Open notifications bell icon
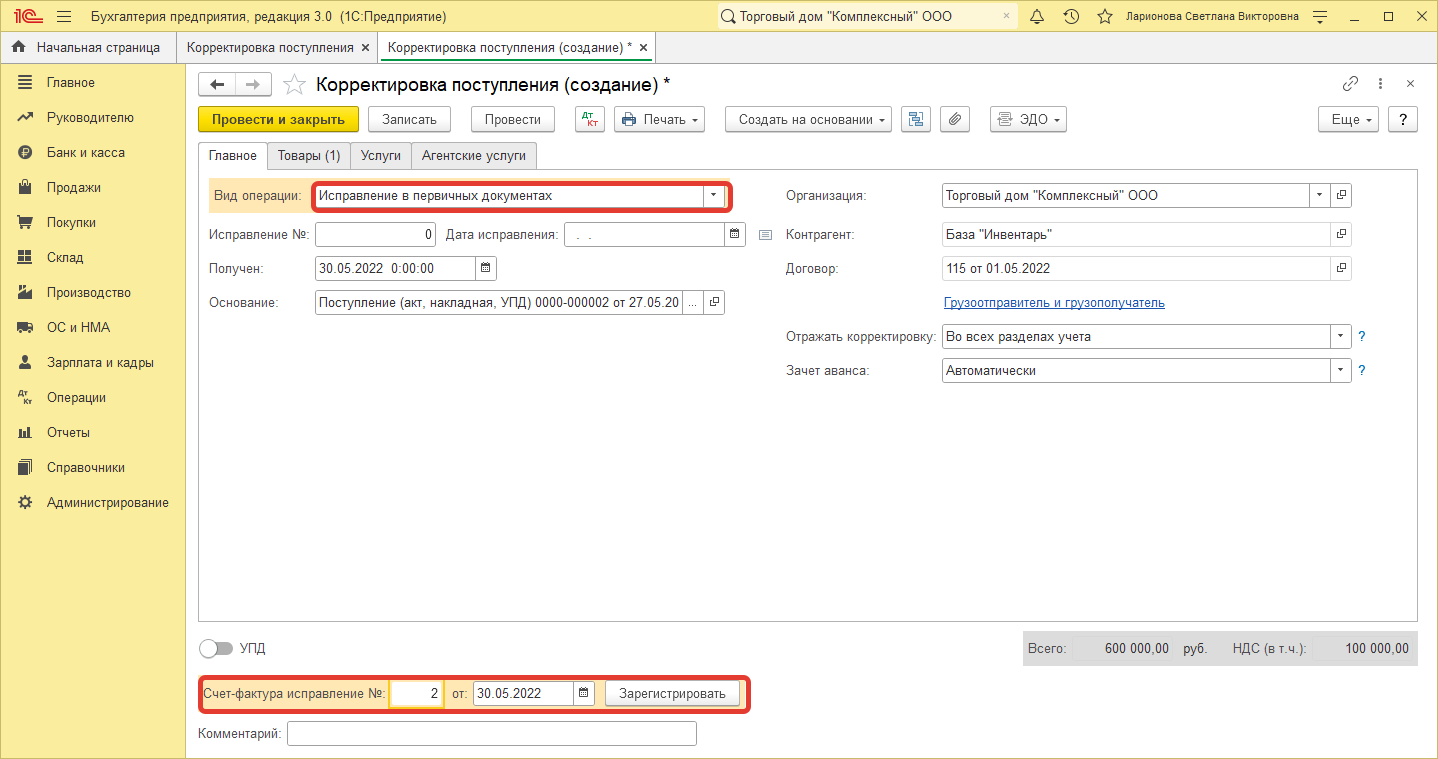Screen dimensions: 1438x759 [1037, 17]
